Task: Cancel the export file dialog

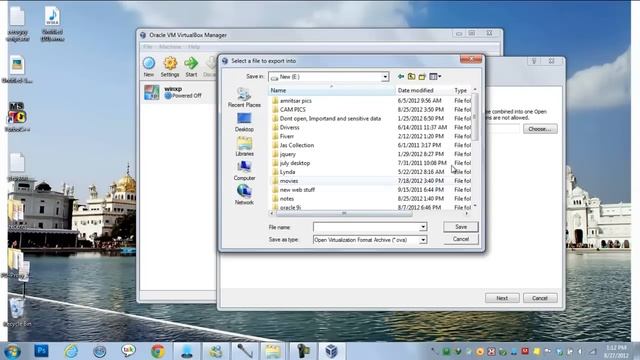Action: click(461, 239)
